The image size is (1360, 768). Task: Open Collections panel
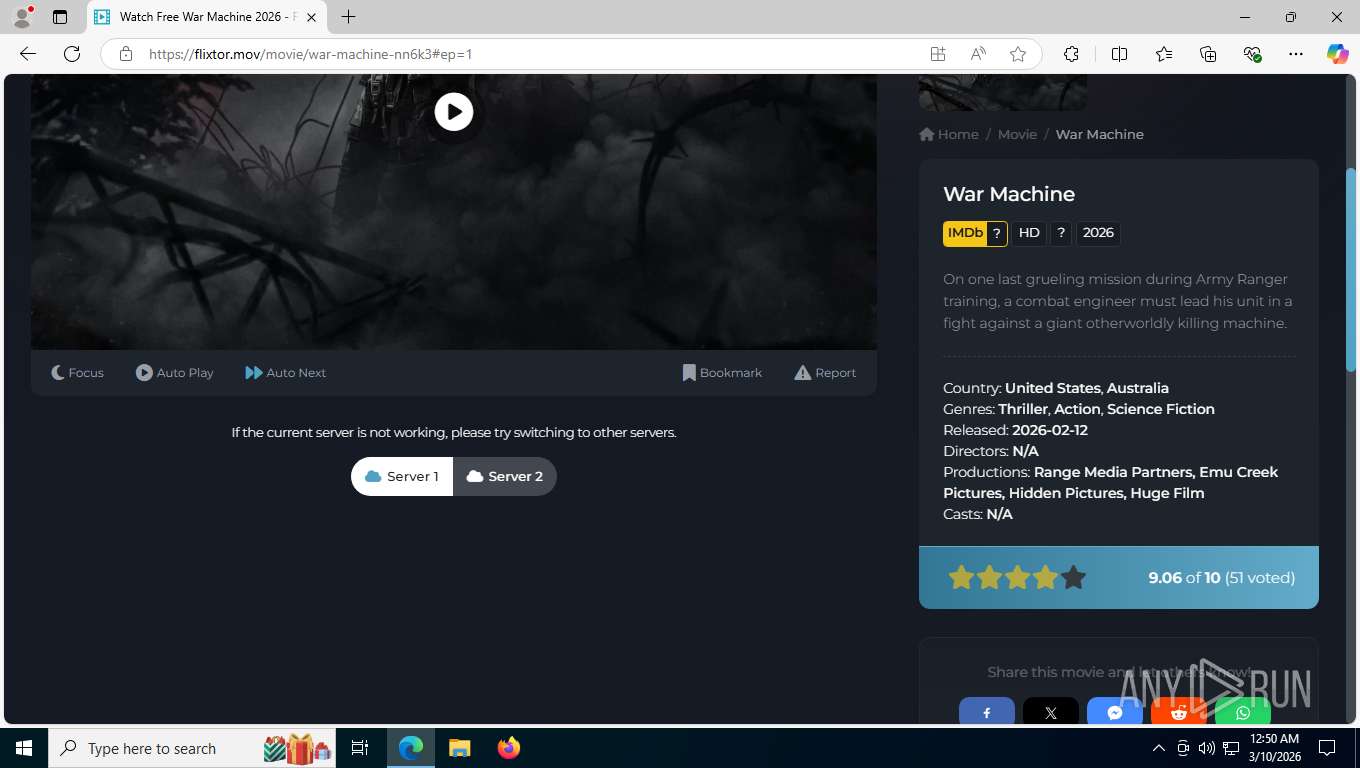coord(1208,54)
